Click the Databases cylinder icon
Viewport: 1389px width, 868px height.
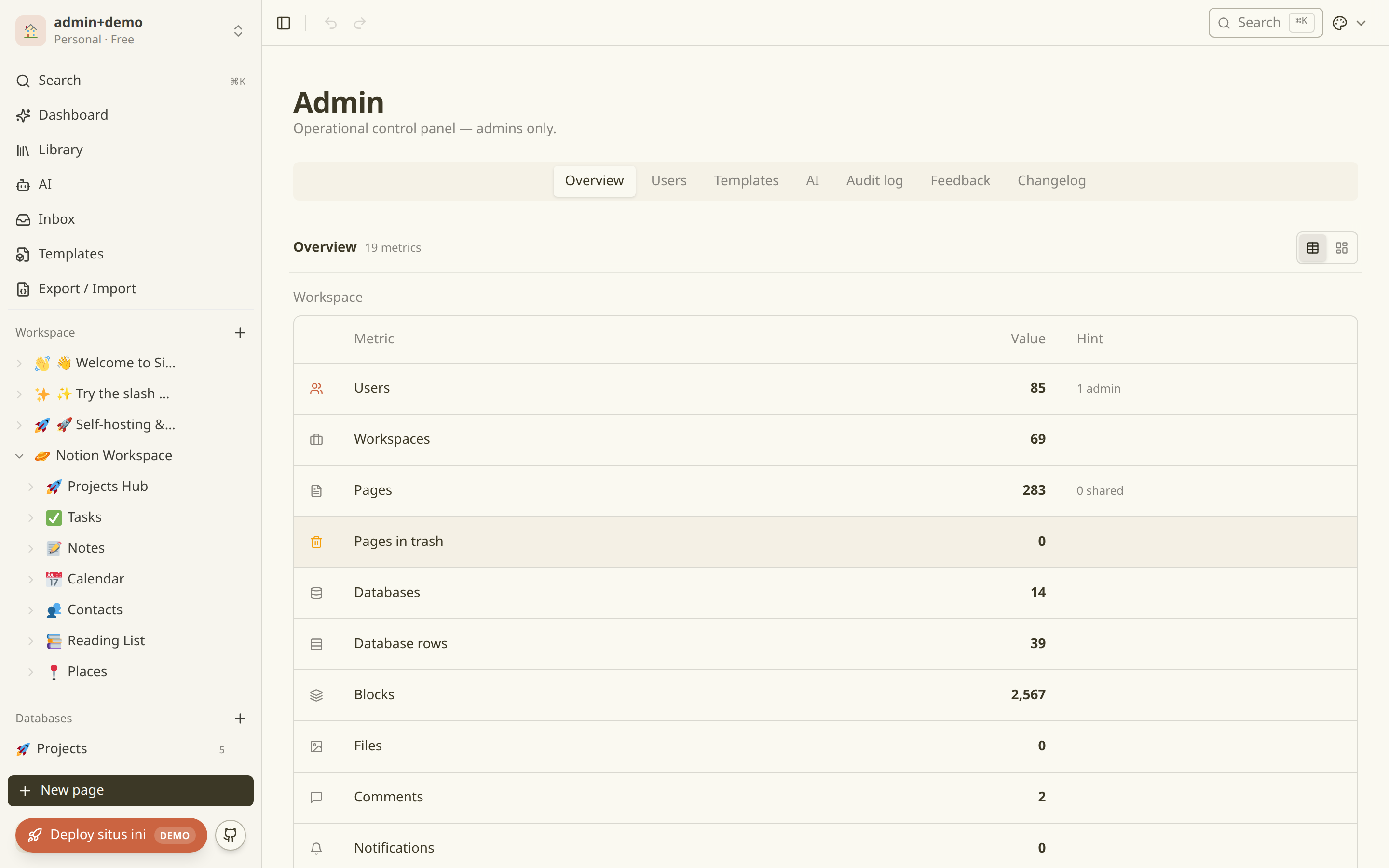(x=316, y=593)
